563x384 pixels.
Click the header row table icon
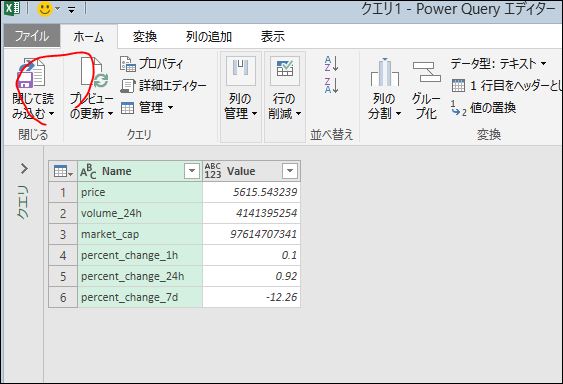458,85
